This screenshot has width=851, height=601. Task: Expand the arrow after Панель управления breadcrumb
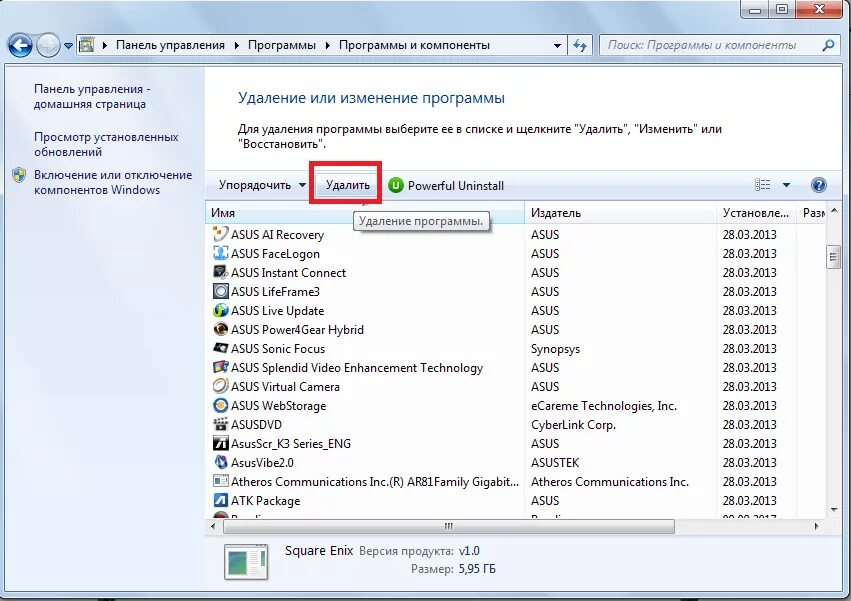[237, 46]
